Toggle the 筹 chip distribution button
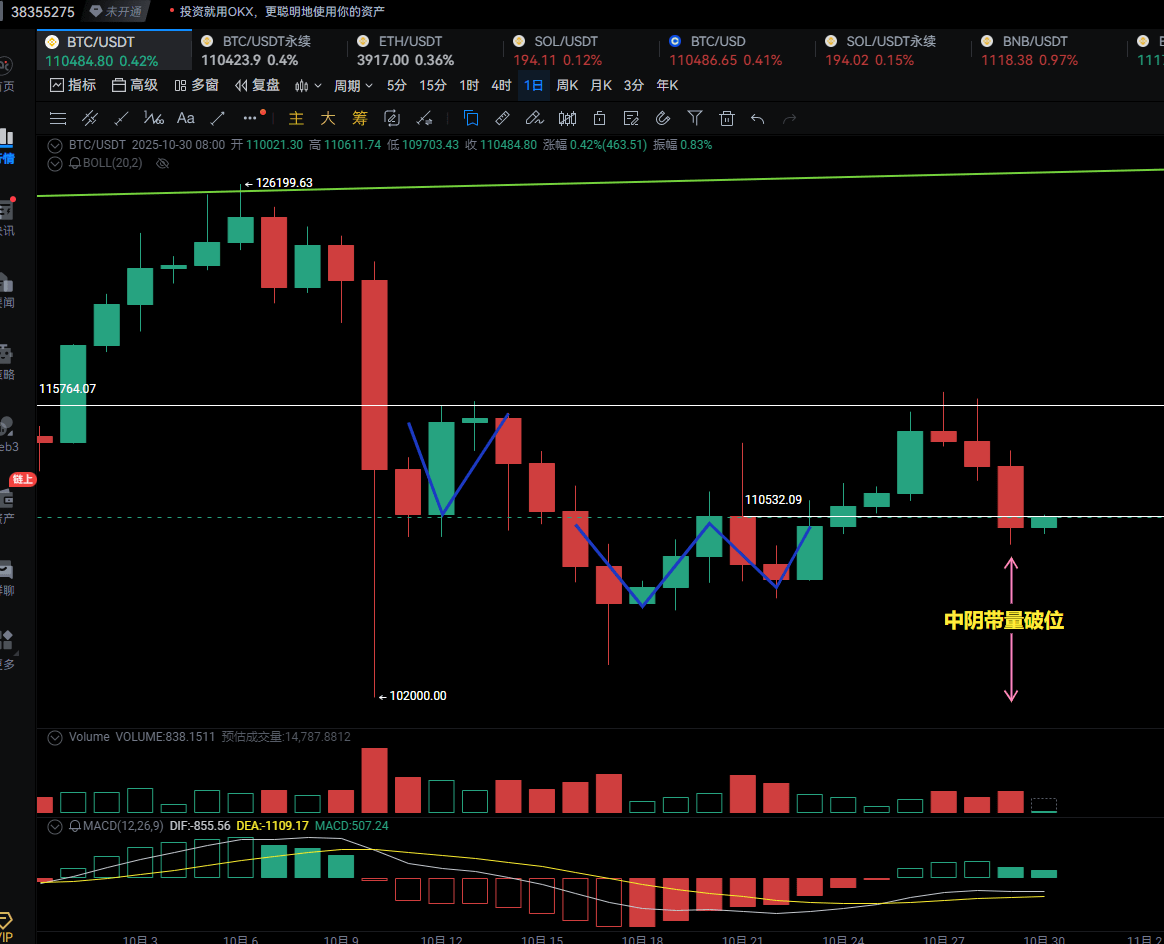The width and height of the screenshot is (1164, 944). pyautogui.click(x=360, y=118)
